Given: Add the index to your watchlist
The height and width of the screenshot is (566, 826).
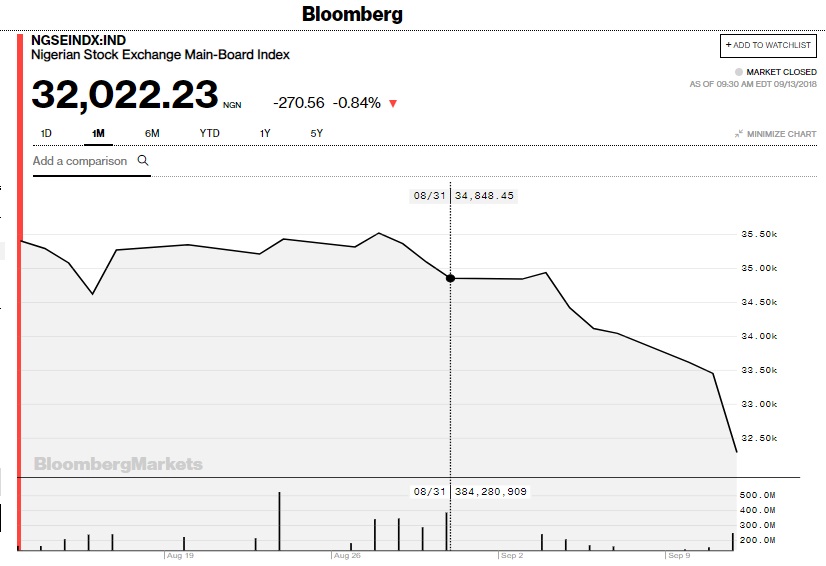Looking at the screenshot, I should pyautogui.click(x=768, y=46).
